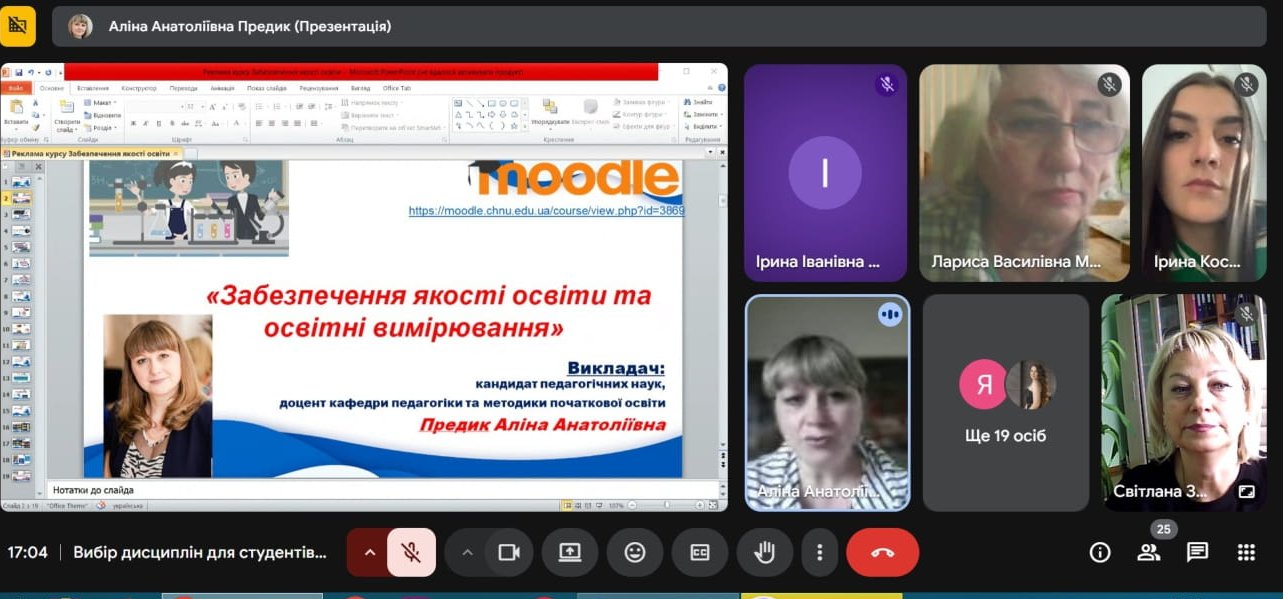Open the three-dot more options menu
This screenshot has height=599, width=1287.
820,552
